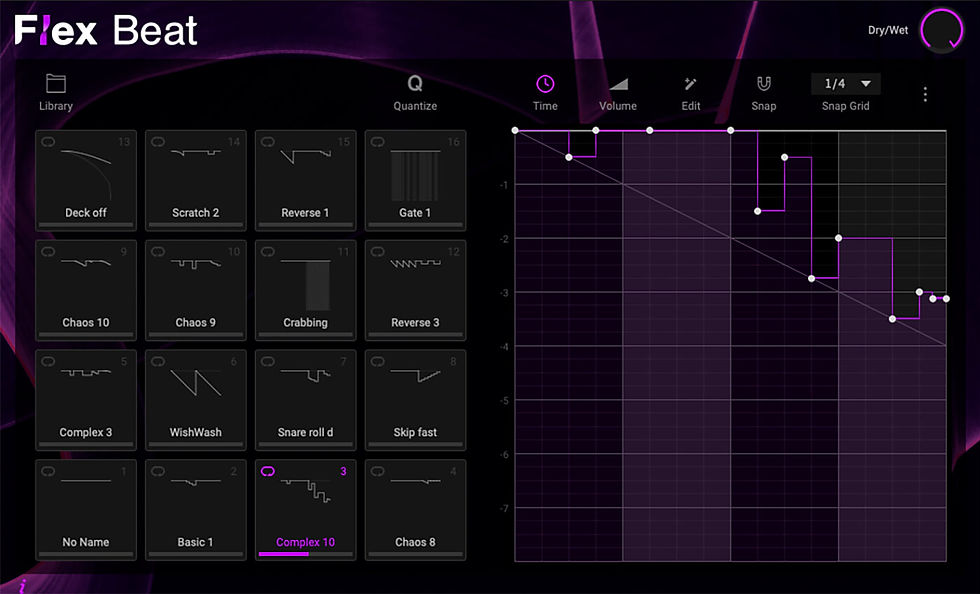Click the Complex 10 pad progress bar
This screenshot has width=980, height=594.
306,554
